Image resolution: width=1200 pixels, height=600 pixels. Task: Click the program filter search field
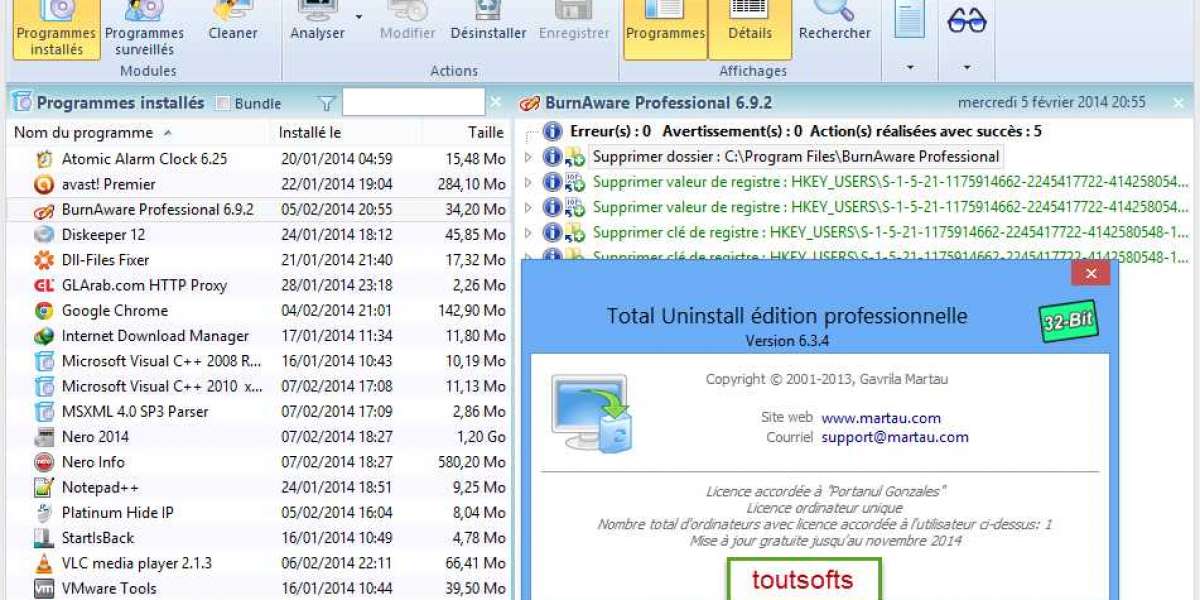click(x=412, y=103)
